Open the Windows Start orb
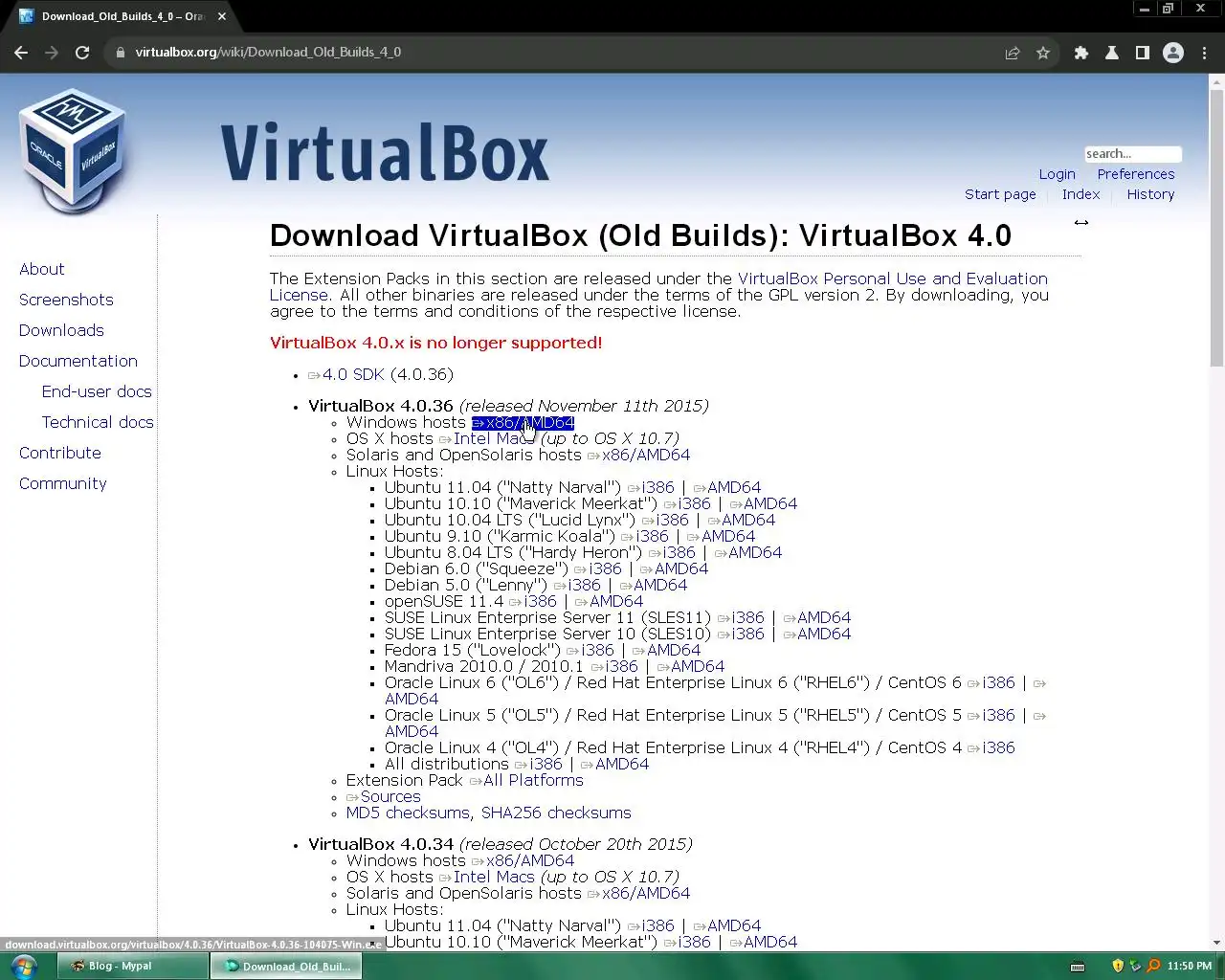 coord(23,966)
